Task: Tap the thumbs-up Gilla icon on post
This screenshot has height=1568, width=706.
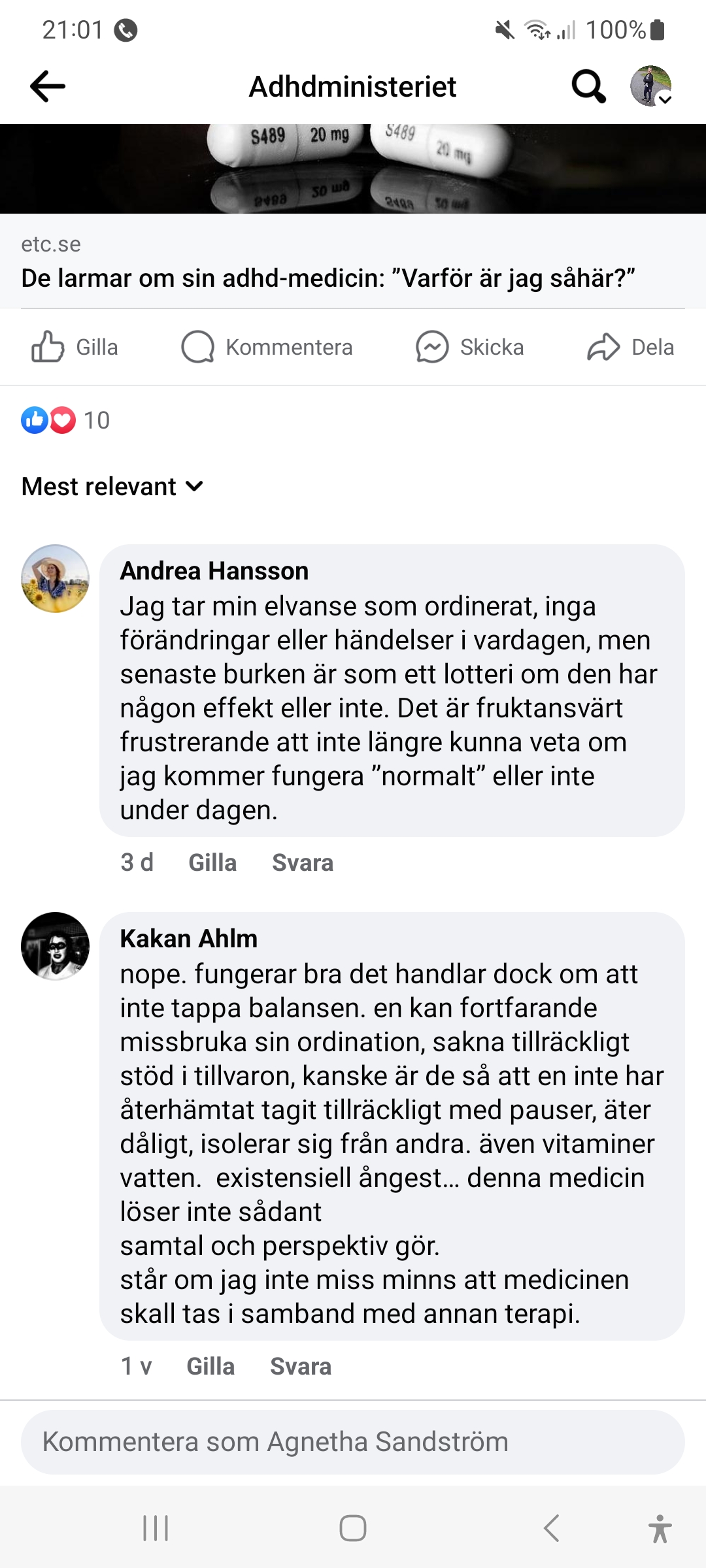Action: [x=48, y=347]
